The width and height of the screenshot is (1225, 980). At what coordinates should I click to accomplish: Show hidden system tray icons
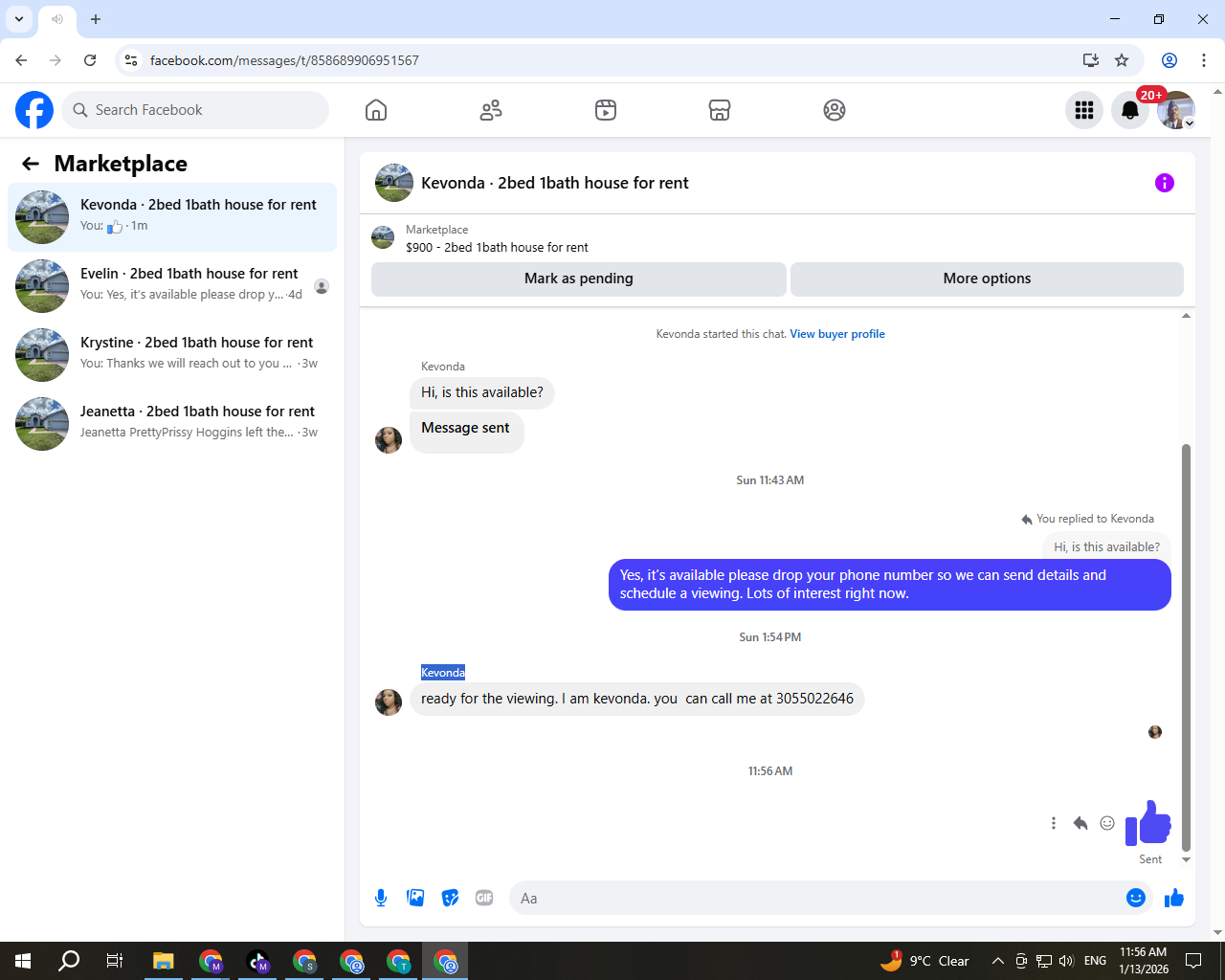[x=997, y=961]
